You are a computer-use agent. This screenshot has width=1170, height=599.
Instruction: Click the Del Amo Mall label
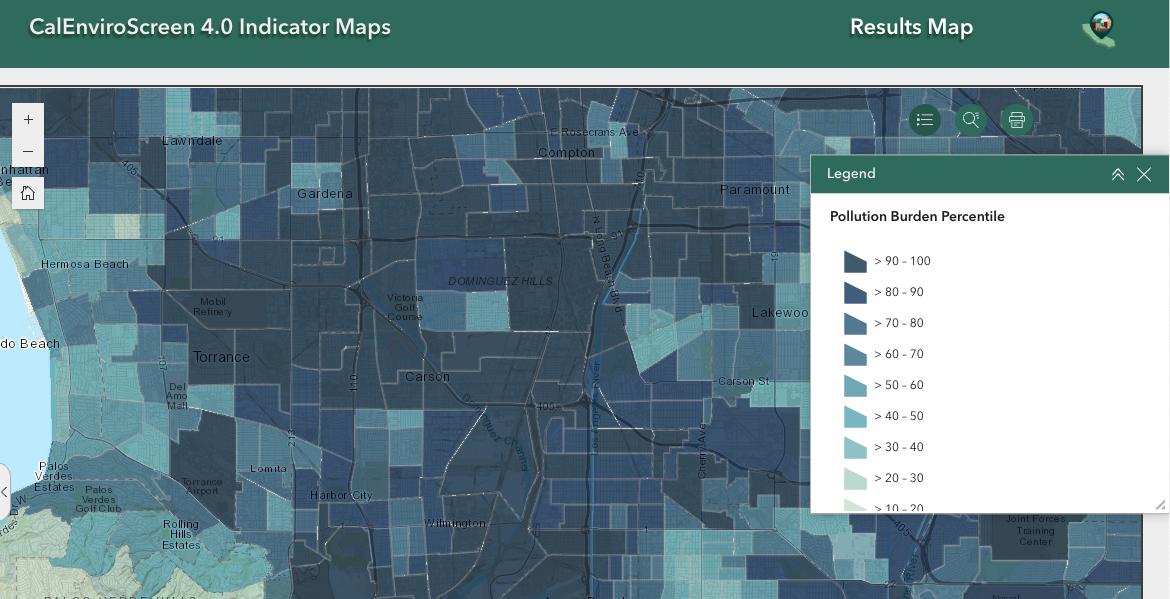point(177,396)
